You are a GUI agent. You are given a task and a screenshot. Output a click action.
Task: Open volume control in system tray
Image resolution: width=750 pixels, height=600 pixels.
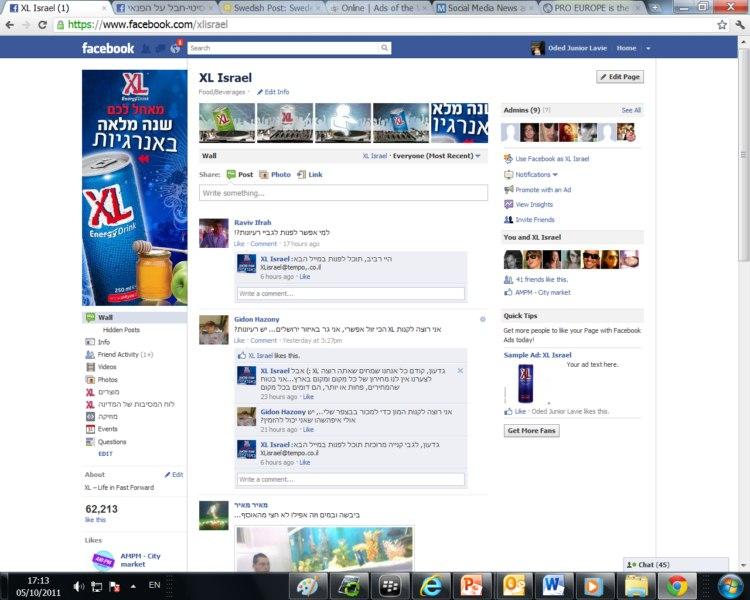(79, 586)
